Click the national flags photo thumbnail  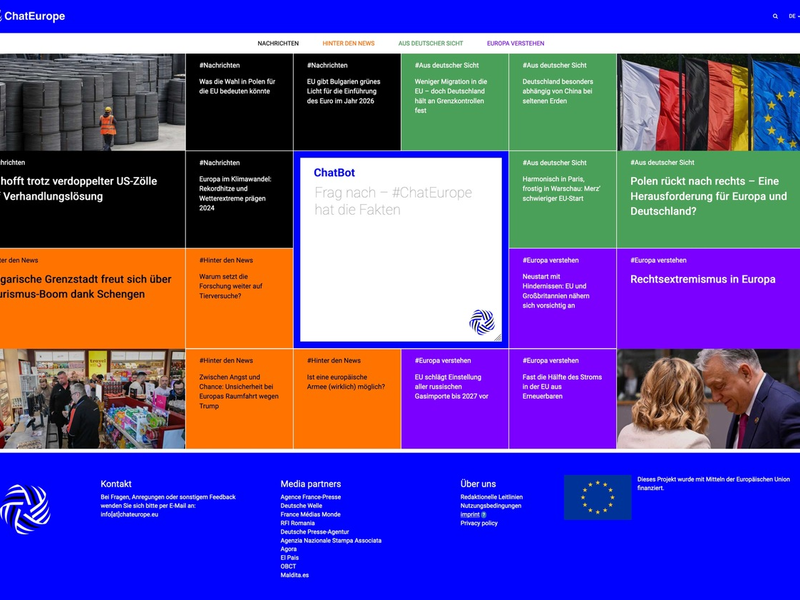[x=708, y=103]
